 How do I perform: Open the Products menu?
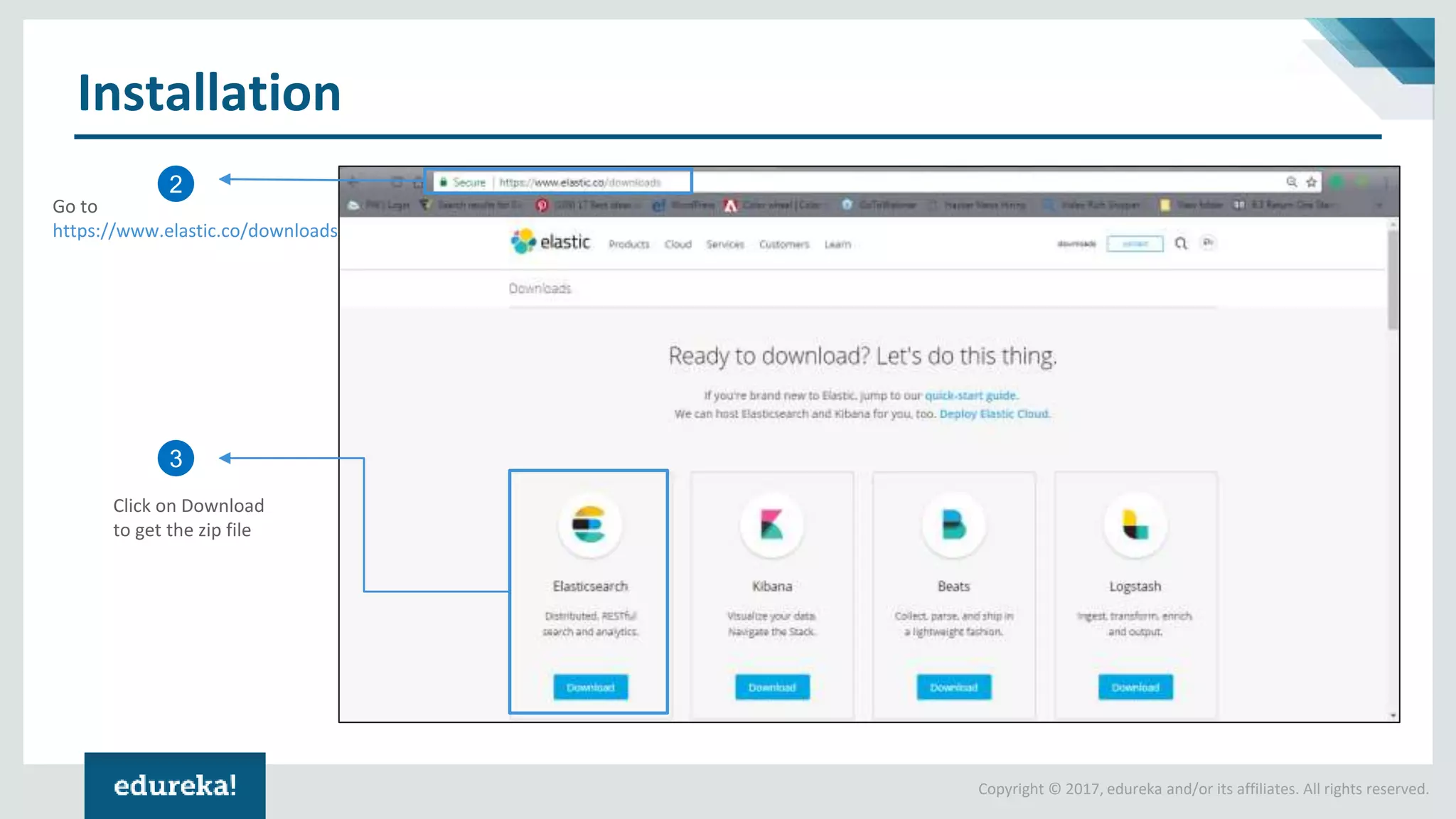(628, 245)
